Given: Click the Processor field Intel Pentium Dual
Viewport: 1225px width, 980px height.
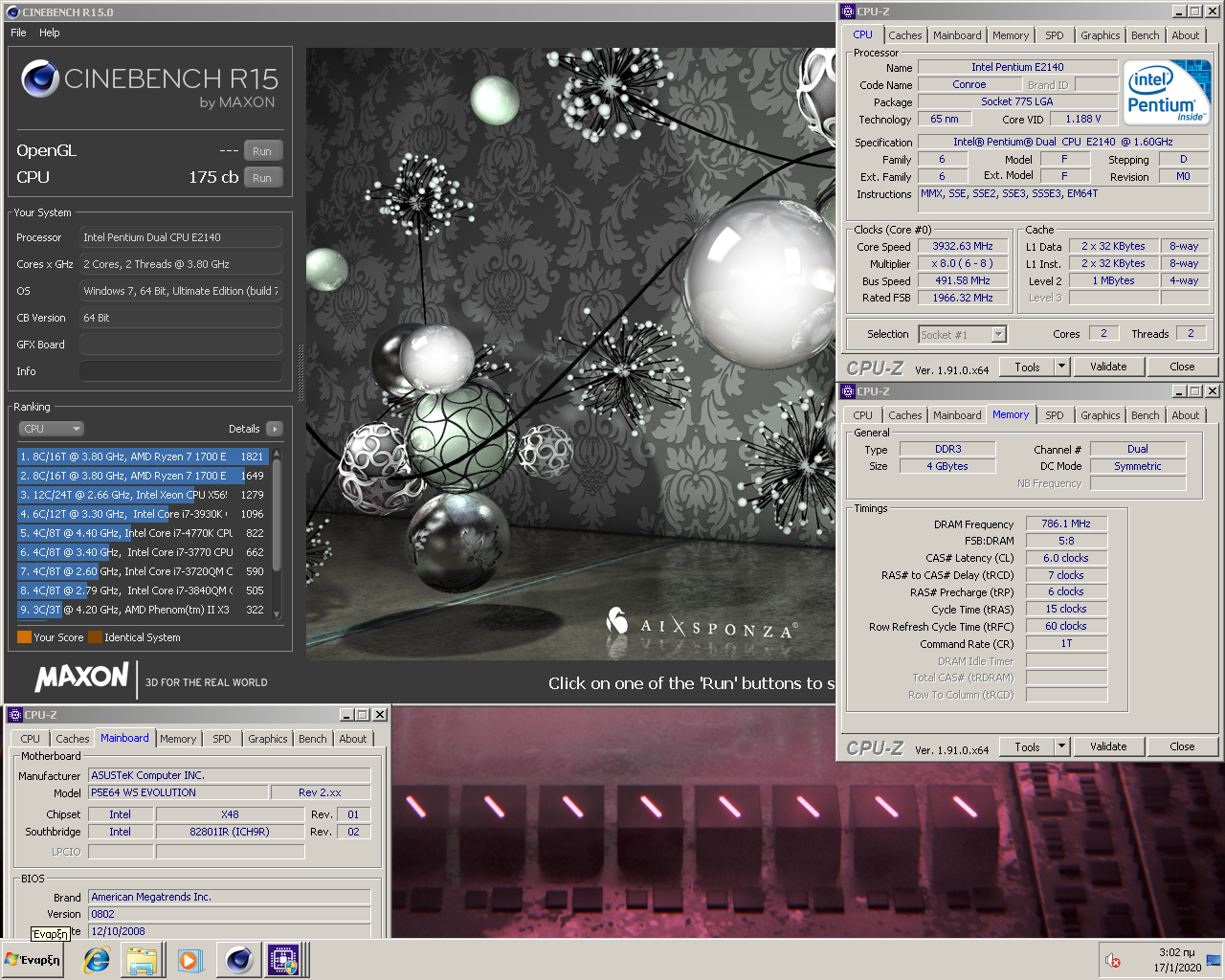Looking at the screenshot, I should point(181,237).
